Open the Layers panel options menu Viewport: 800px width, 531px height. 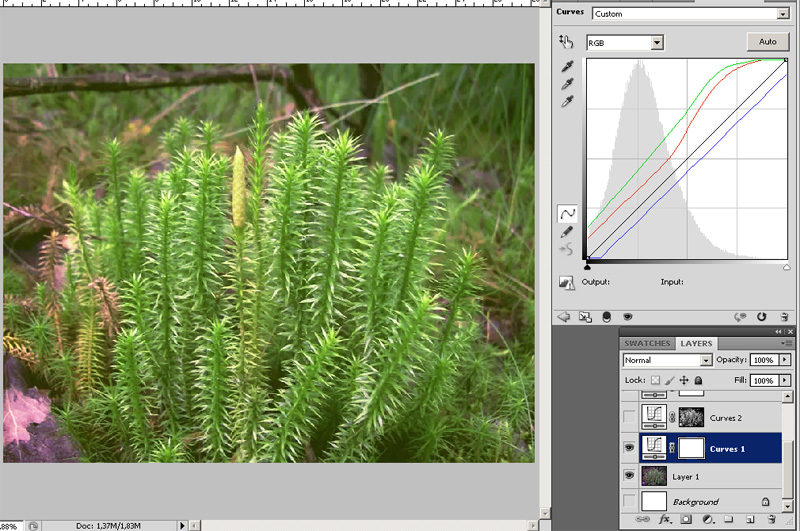[787, 343]
